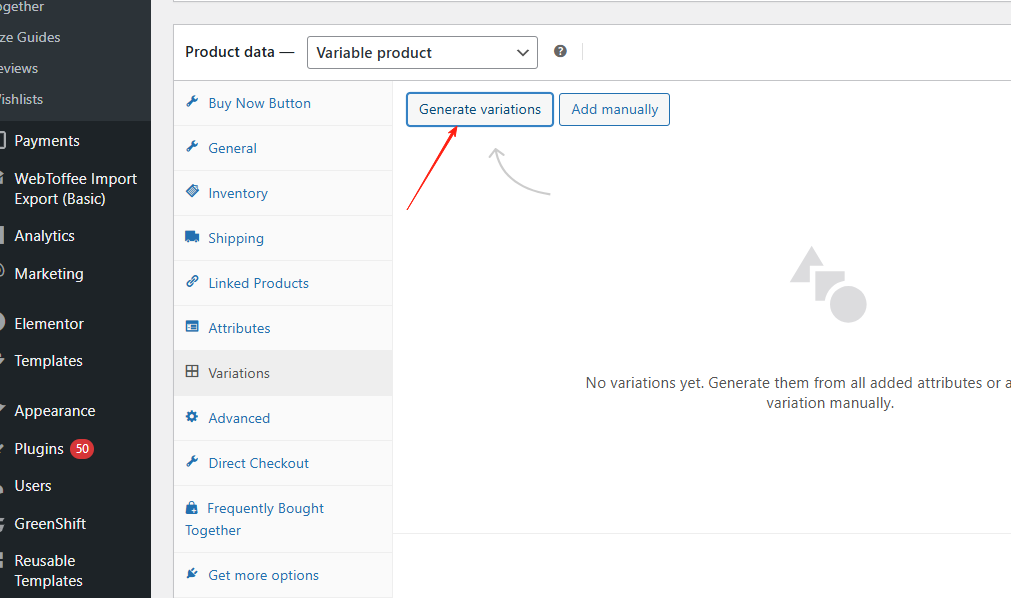Click the Inventory tag icon
The image size is (1011, 598).
click(192, 193)
